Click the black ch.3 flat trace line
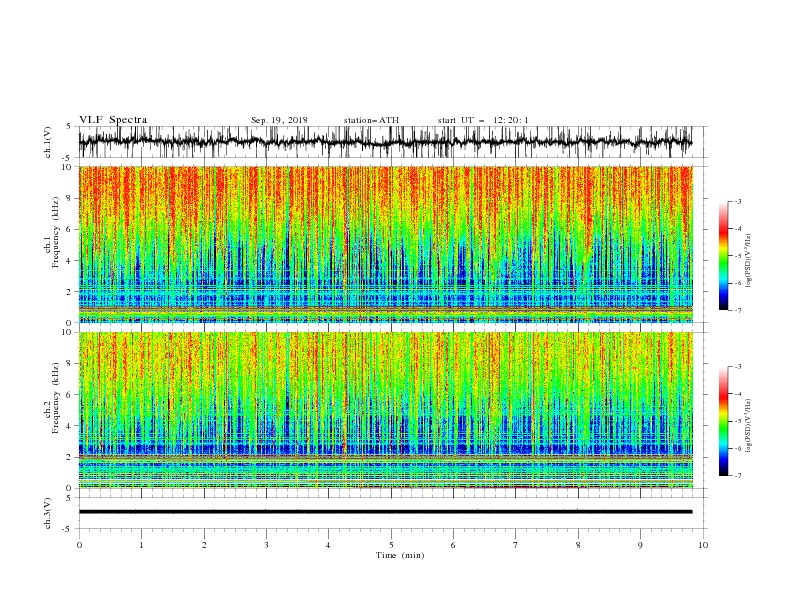The height and width of the screenshot is (612, 792). (385, 512)
